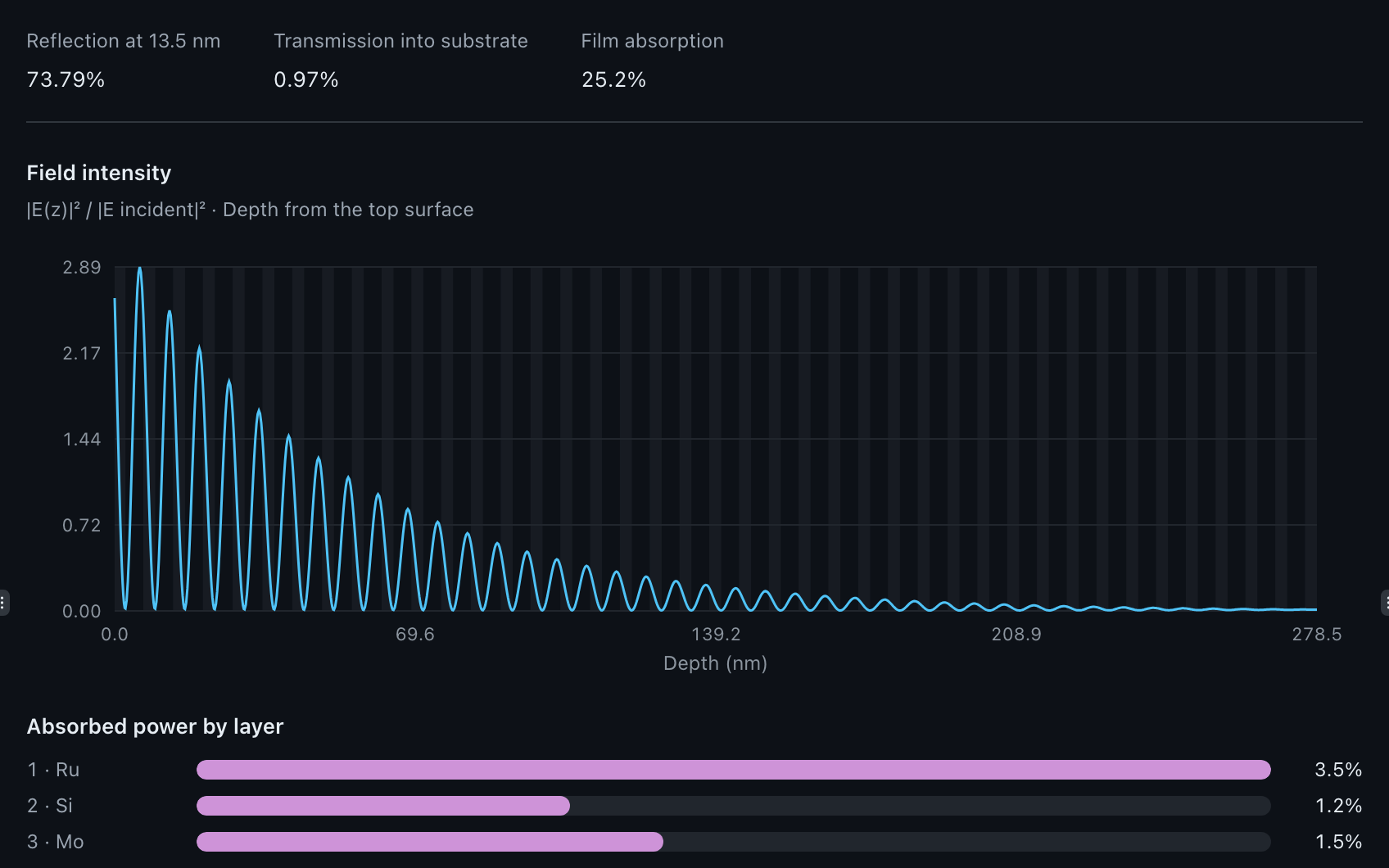Select the Si layer absorption bar
This screenshot has width=1389, height=868.
733,806
